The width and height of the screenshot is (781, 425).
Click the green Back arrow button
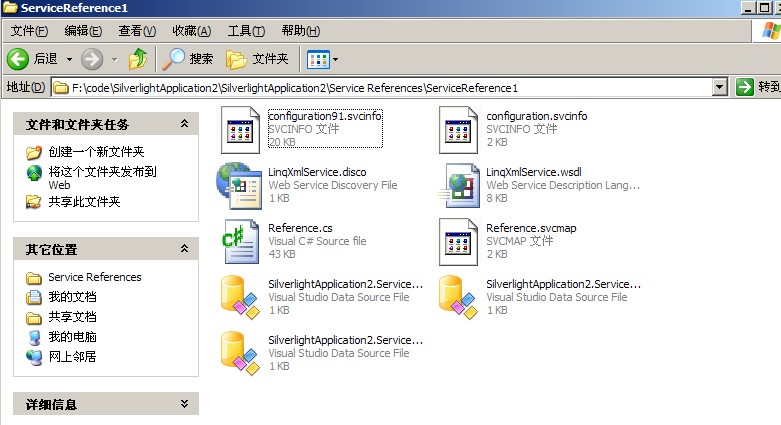pos(17,59)
